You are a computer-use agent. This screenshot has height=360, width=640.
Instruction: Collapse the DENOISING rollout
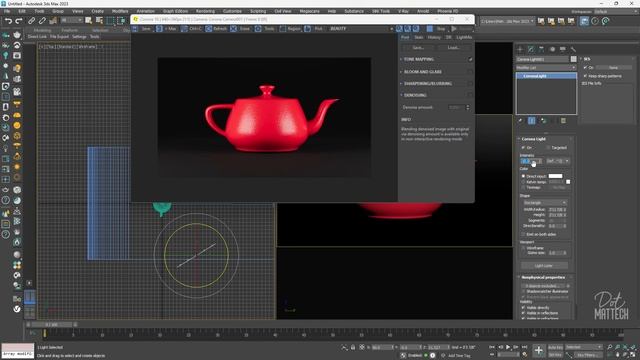tap(416, 95)
